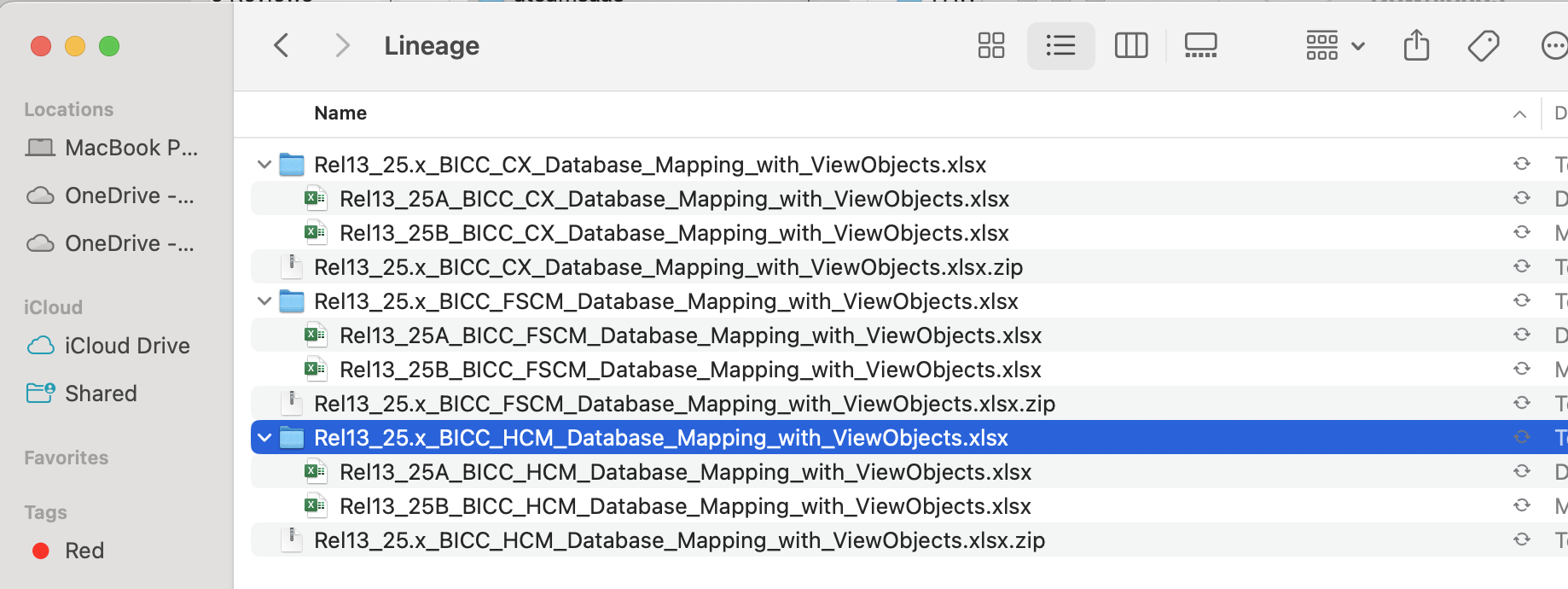Click the back navigation arrow
Viewport: 1568px width, 589px height.
[x=282, y=45]
